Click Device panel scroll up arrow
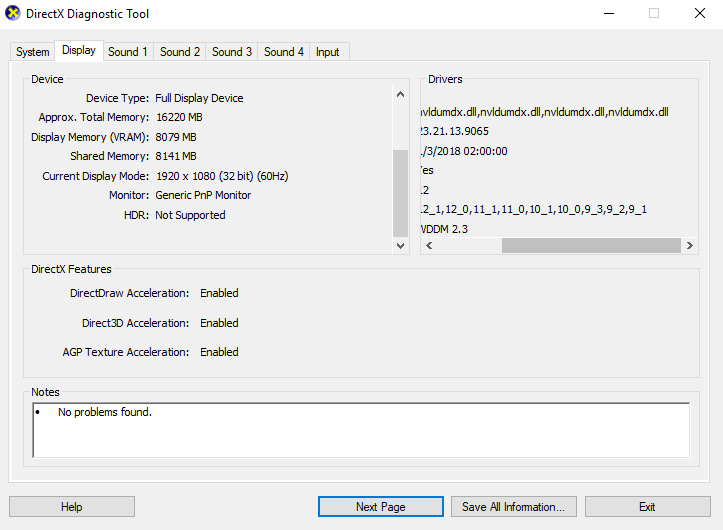 pos(400,95)
